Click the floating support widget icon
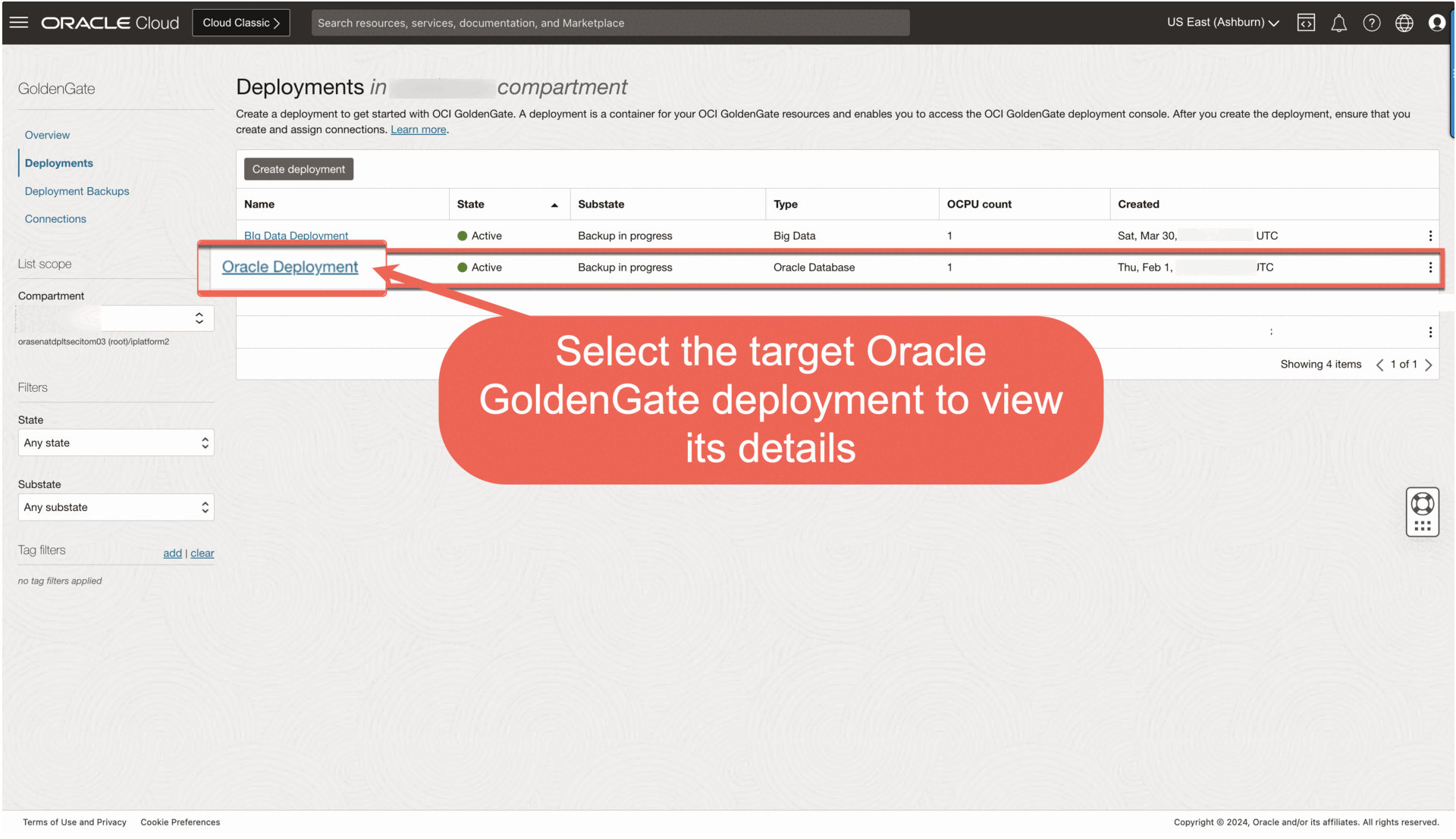The width and height of the screenshot is (1456, 839). pyautogui.click(x=1423, y=511)
